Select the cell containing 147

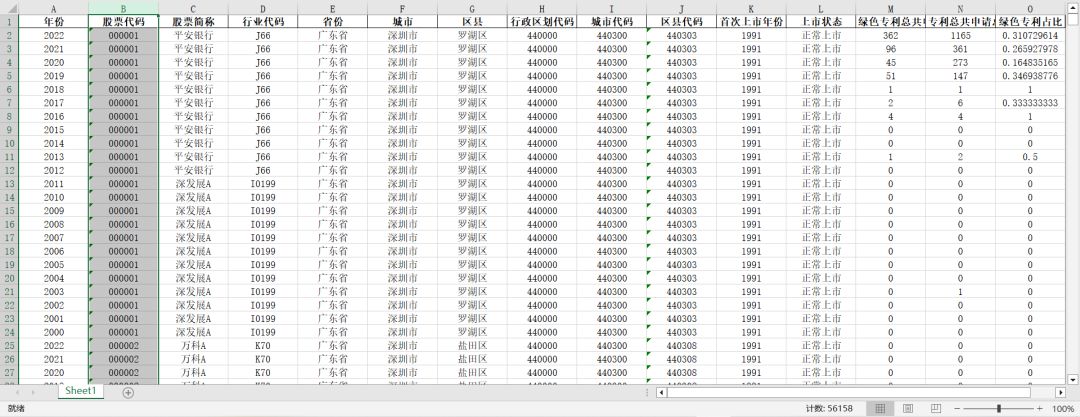coord(960,76)
